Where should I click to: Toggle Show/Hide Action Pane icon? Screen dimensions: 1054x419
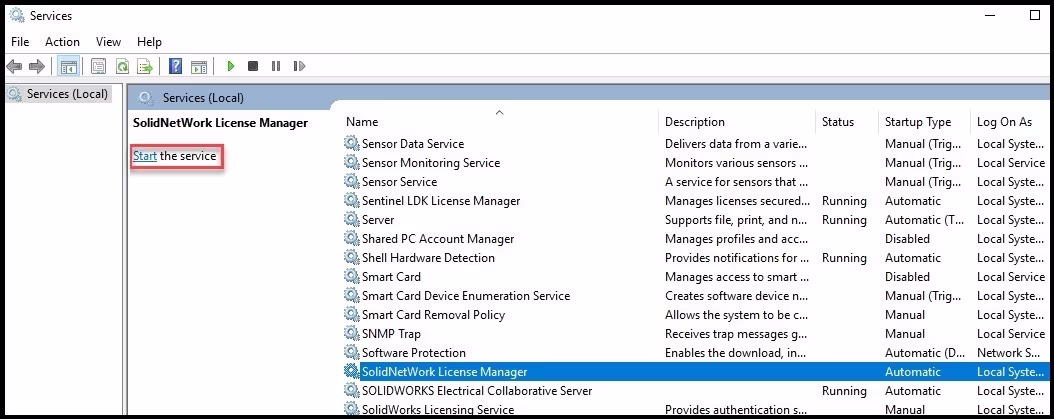(198, 66)
